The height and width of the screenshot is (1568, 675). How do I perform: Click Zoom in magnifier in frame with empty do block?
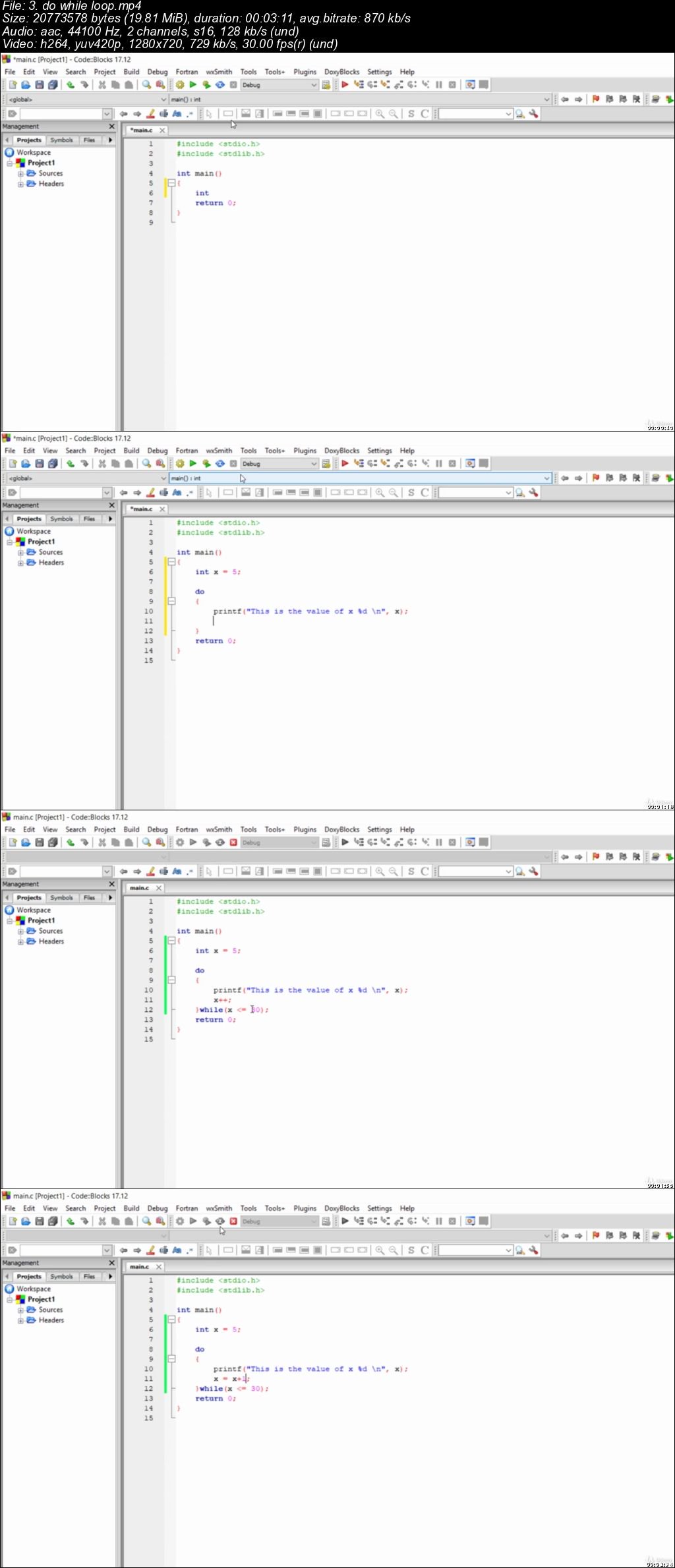click(x=380, y=493)
